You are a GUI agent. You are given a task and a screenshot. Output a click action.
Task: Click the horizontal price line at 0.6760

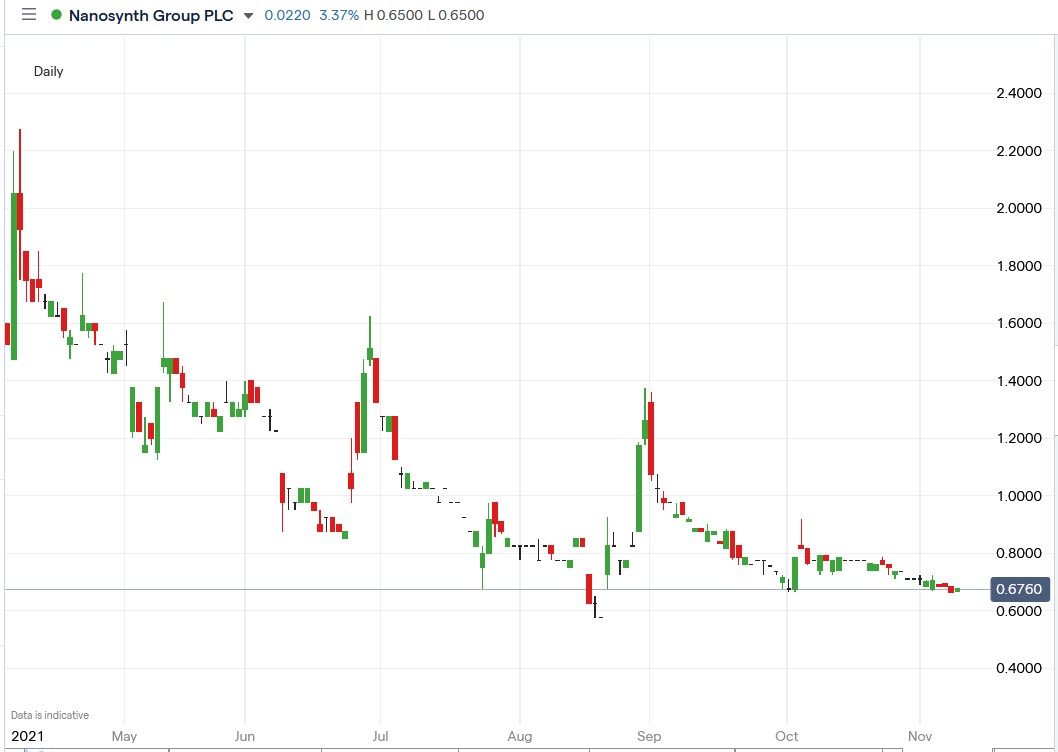click(x=500, y=590)
